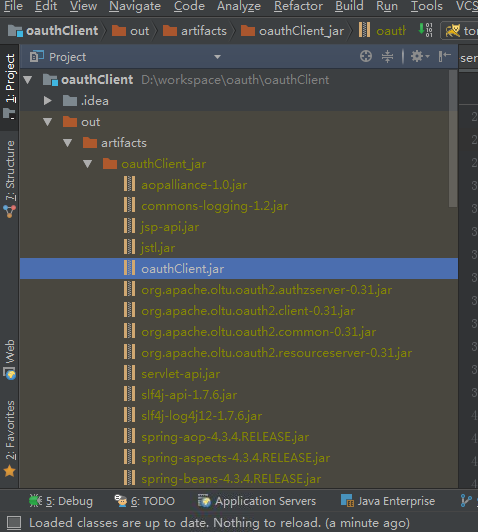Viewport: 478px width, 532px height.
Task: Open the 6: TODO tool window
Action: [145, 501]
